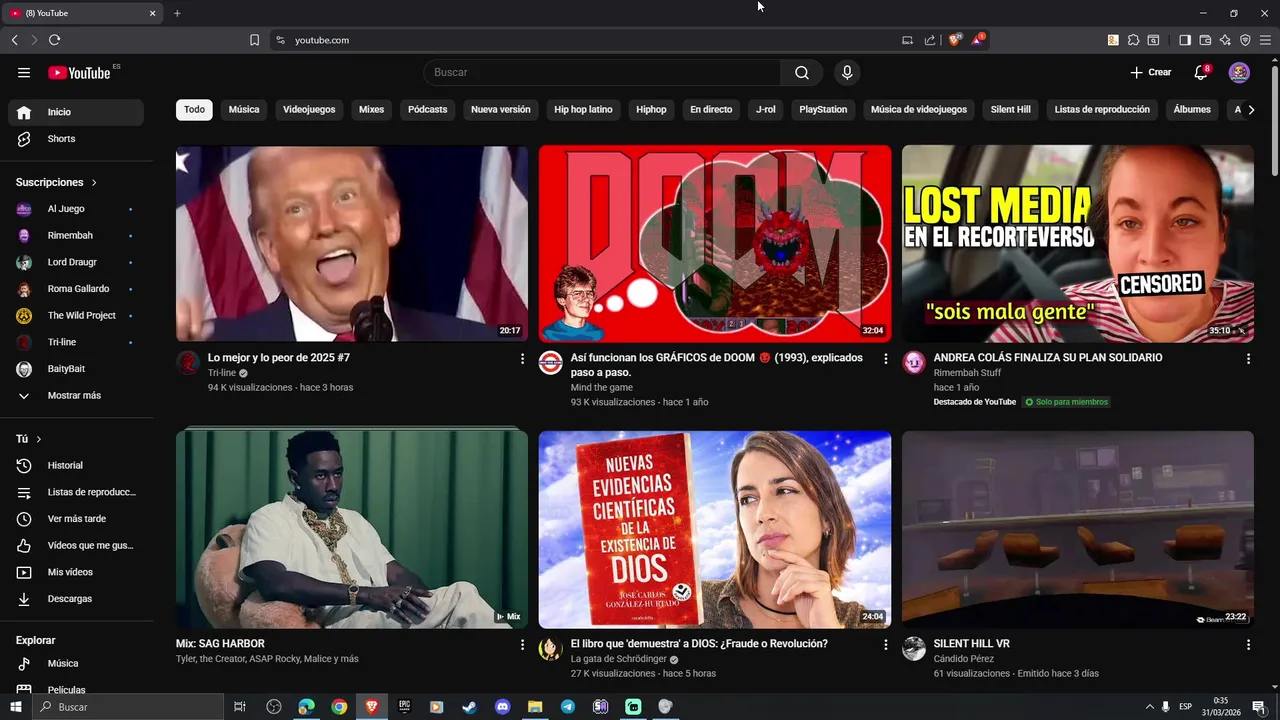Select the En directo filter chip
The width and height of the screenshot is (1280, 720).
click(x=711, y=109)
